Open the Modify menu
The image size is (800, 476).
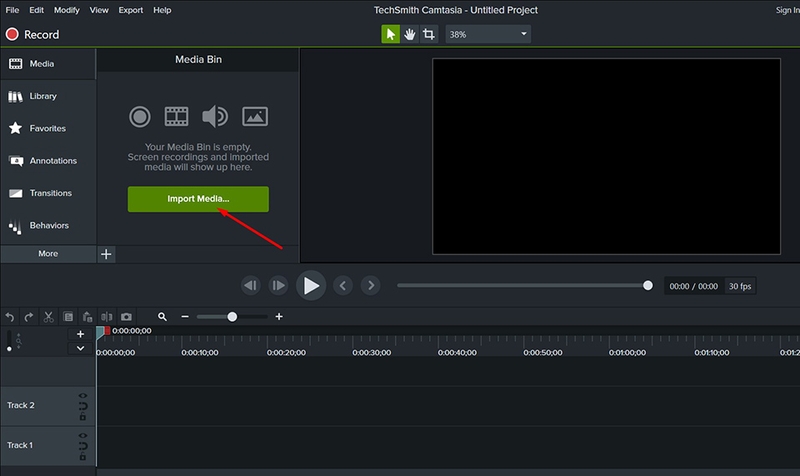pyautogui.click(x=66, y=10)
